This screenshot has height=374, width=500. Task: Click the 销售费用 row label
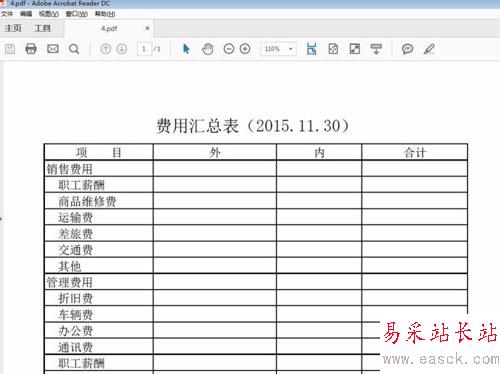[x=70, y=169]
